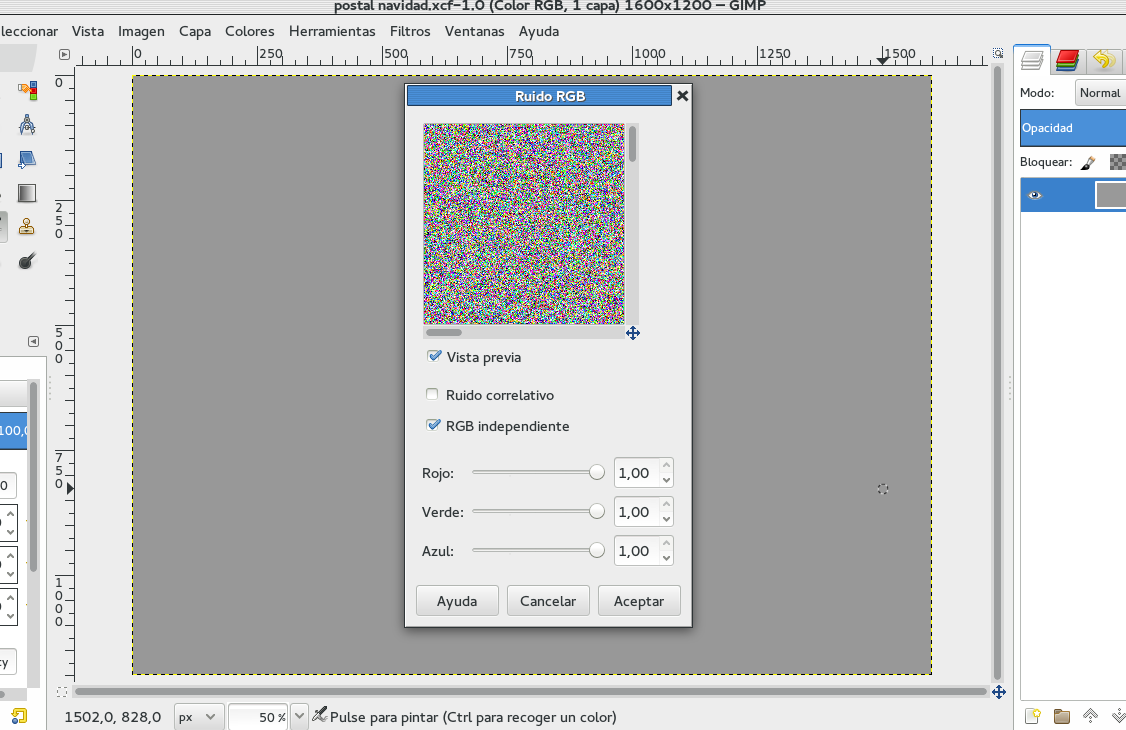Hide the layer using its eye toggle

tap(1035, 194)
